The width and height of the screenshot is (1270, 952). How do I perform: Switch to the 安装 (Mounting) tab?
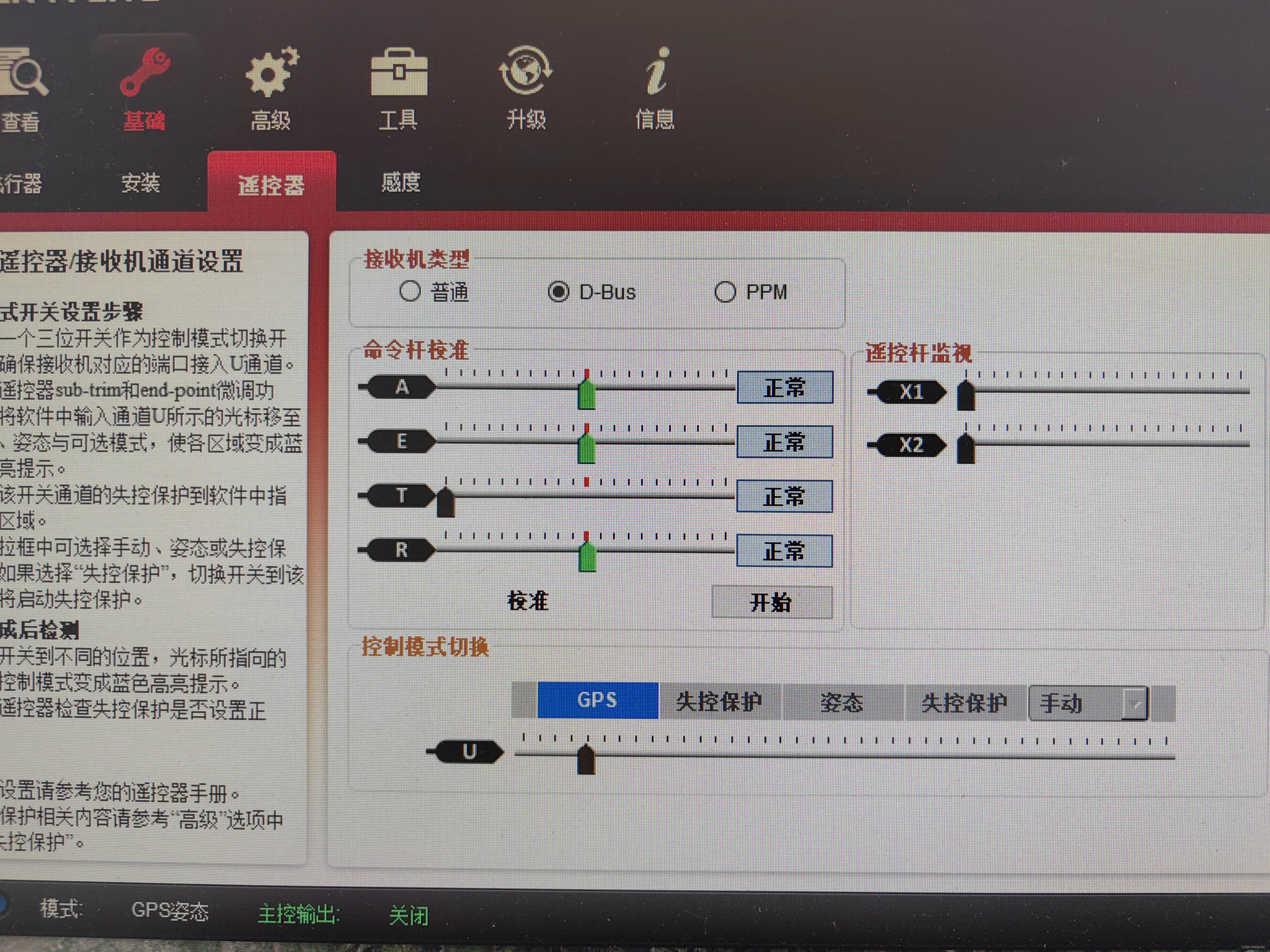pyautogui.click(x=141, y=184)
